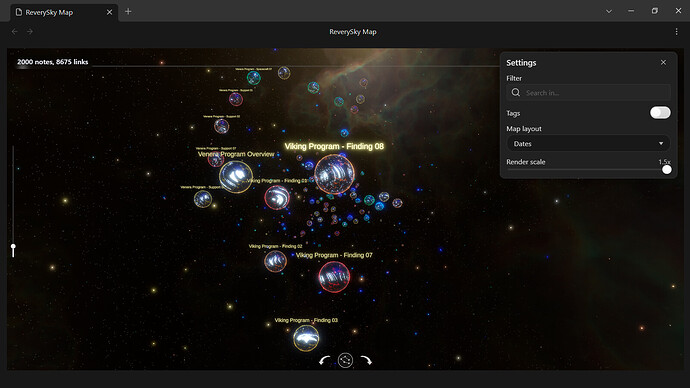The height and width of the screenshot is (388, 690).
Task: Select the Viking Program - Finding 08 sphere
Action: (334, 174)
